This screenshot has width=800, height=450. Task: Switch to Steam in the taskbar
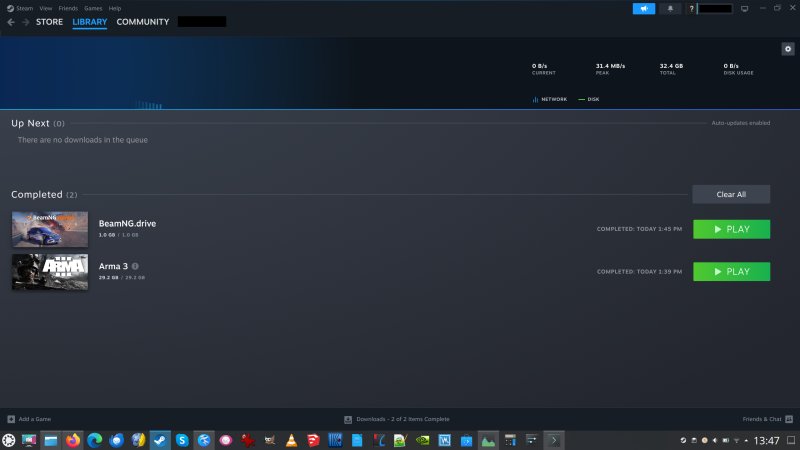pos(160,440)
